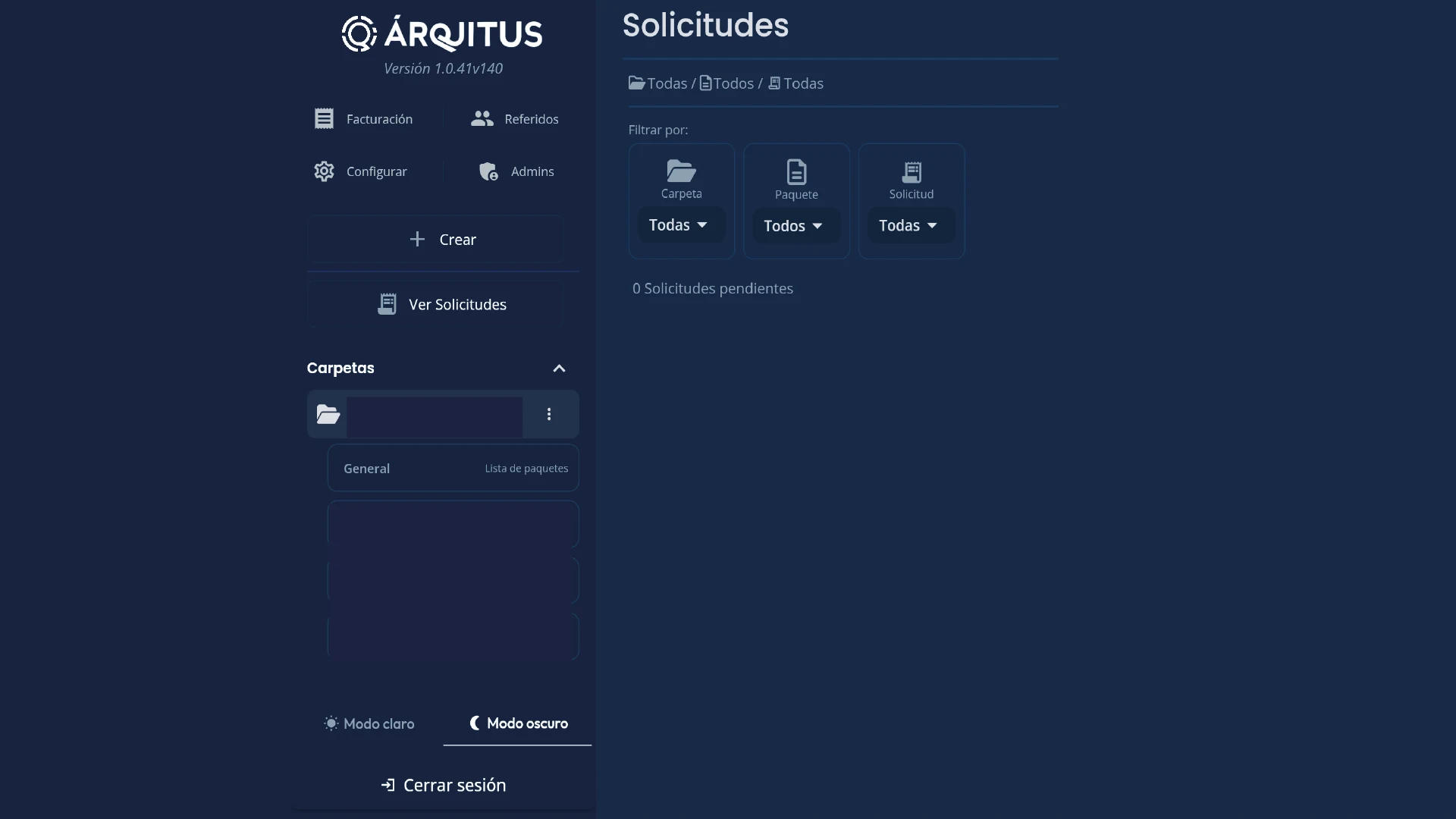Click the 0 Solicitudes pendientes text
The image size is (1456, 819).
[713, 288]
